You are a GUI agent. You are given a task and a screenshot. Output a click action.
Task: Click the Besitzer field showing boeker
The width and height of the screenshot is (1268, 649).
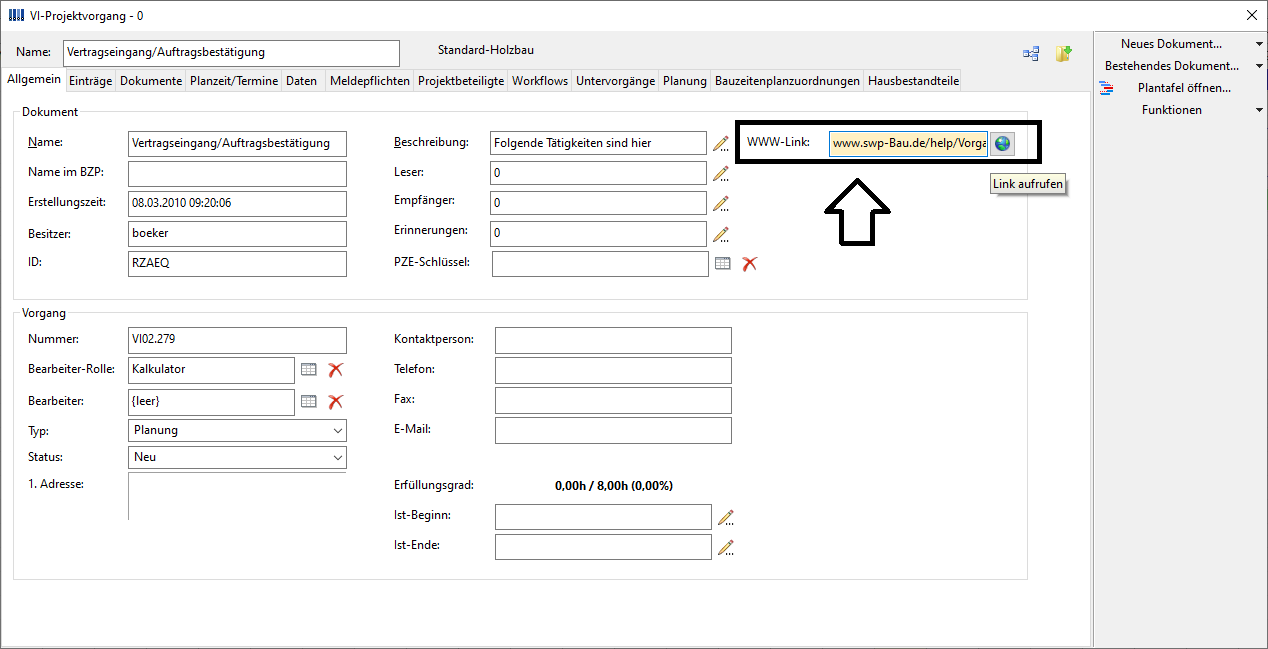(x=238, y=234)
